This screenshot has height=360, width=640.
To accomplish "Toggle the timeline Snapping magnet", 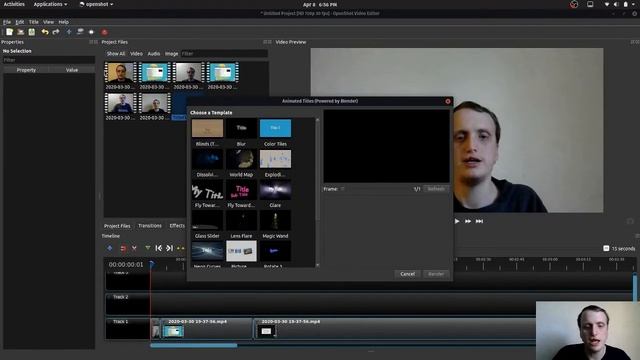I will [123, 248].
